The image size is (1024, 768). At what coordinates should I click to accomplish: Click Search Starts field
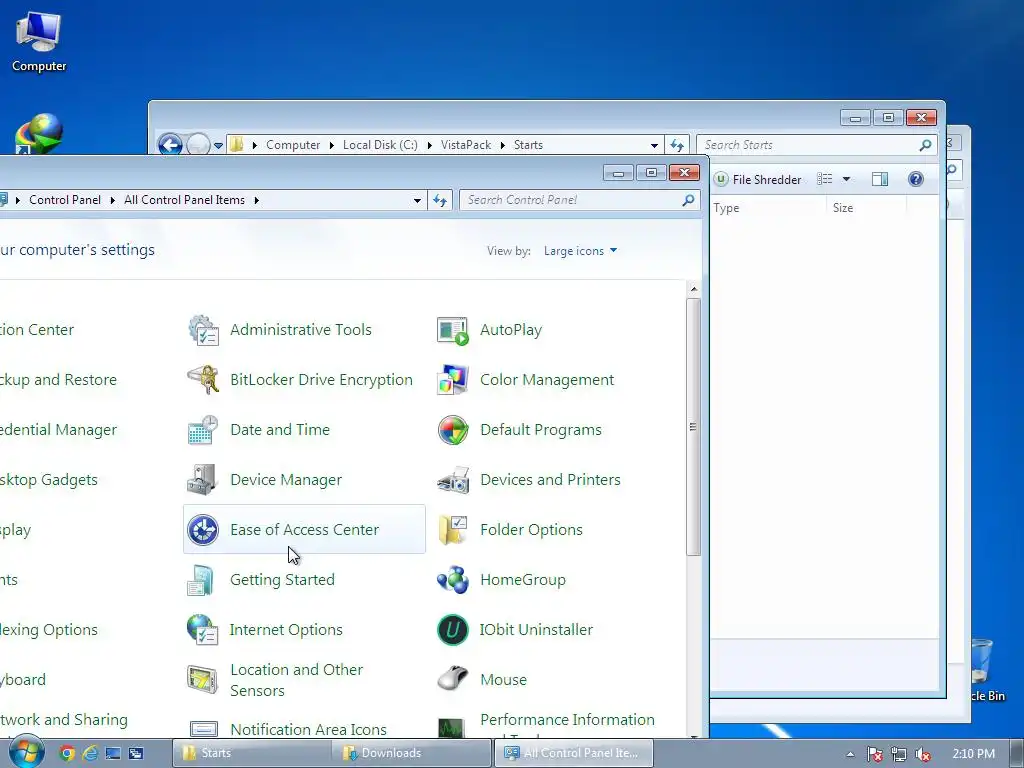(x=817, y=145)
